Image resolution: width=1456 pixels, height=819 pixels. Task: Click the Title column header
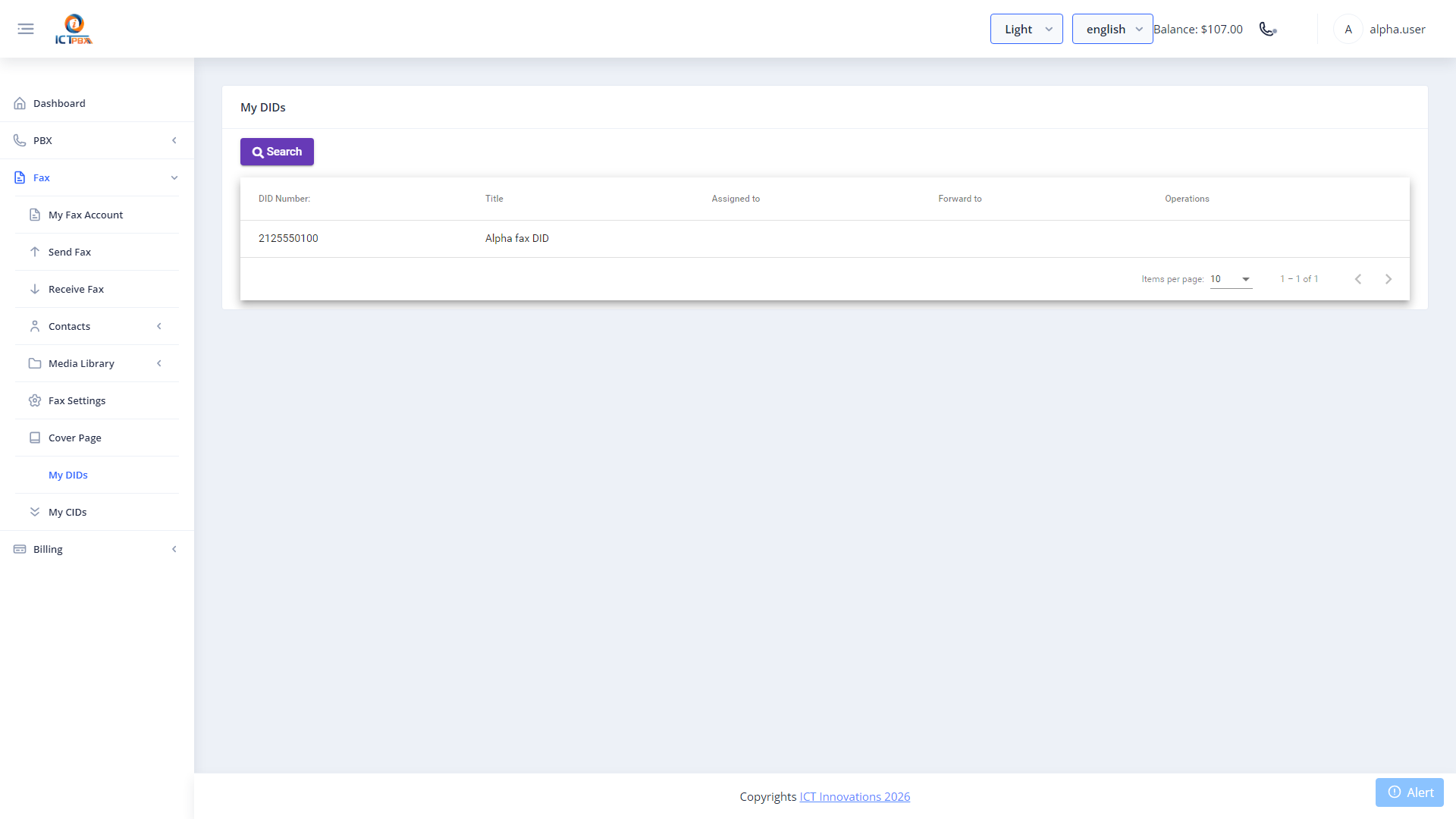(494, 199)
